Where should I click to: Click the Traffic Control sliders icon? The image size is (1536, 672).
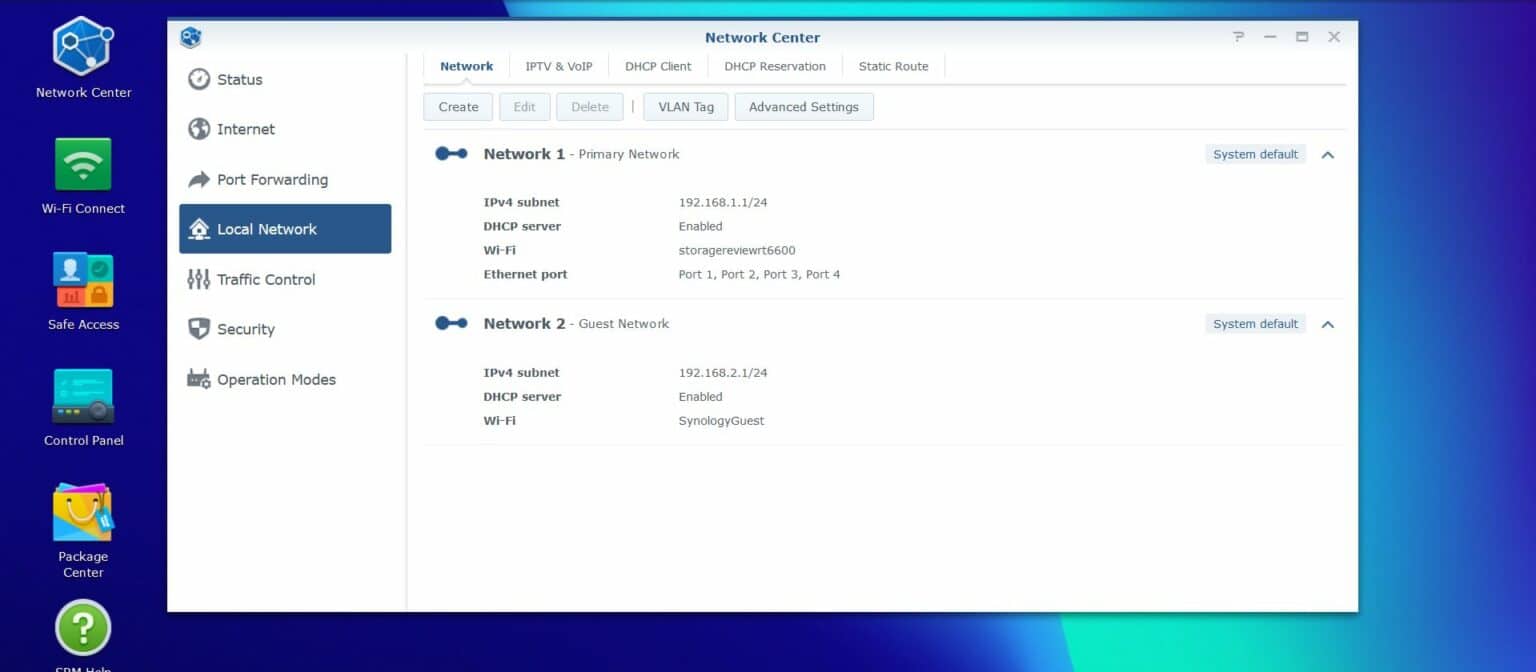pyautogui.click(x=199, y=279)
